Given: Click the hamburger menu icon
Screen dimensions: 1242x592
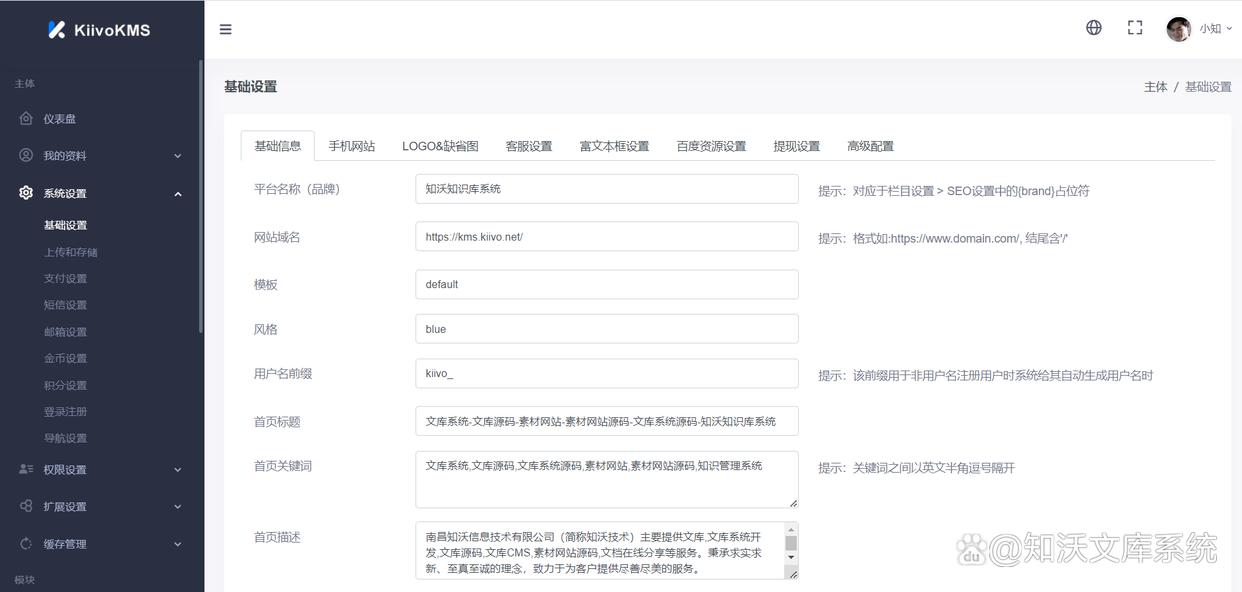Looking at the screenshot, I should [x=226, y=29].
